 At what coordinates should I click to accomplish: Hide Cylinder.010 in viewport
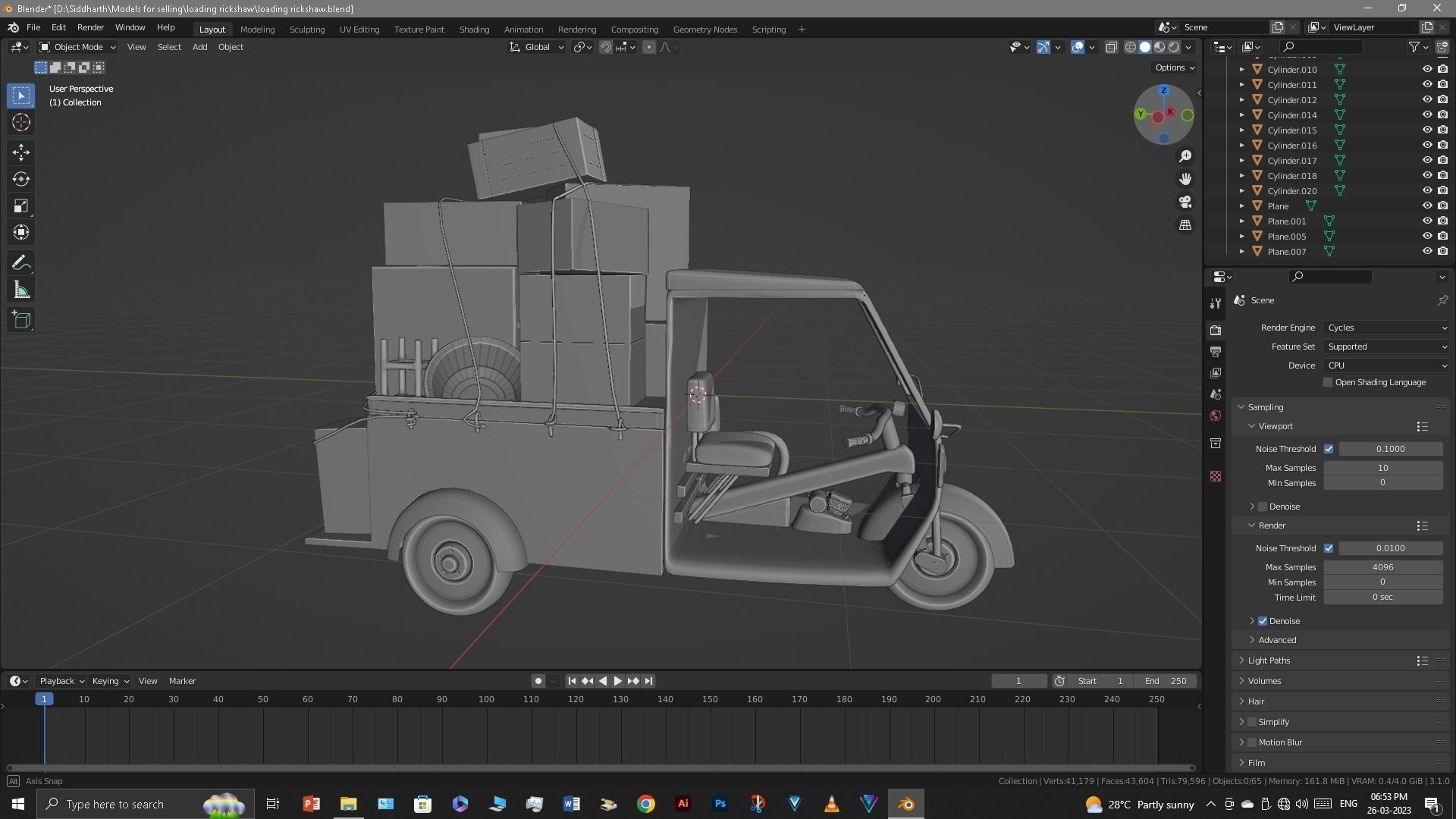tap(1426, 69)
